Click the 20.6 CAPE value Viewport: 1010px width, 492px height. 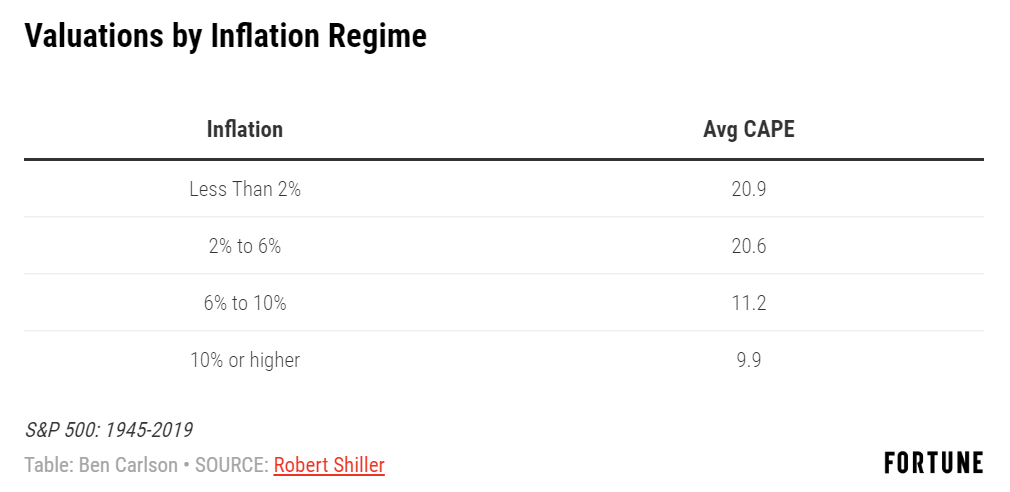(x=748, y=246)
